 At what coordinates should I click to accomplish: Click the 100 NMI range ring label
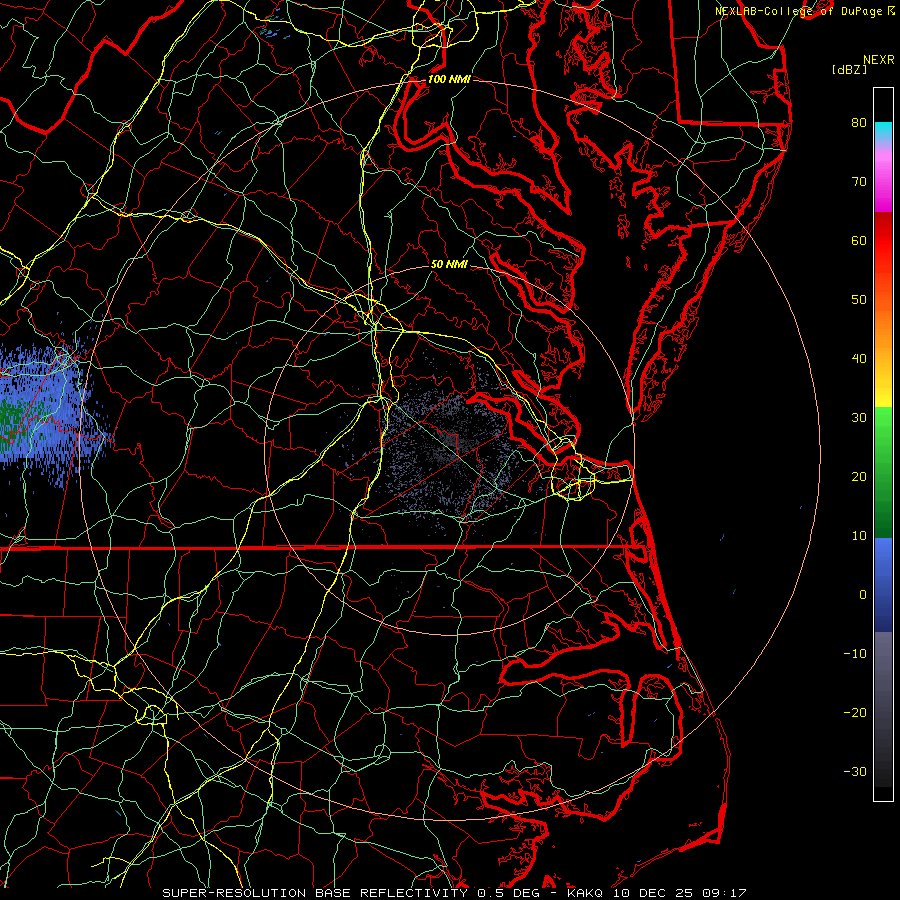pyautogui.click(x=449, y=79)
